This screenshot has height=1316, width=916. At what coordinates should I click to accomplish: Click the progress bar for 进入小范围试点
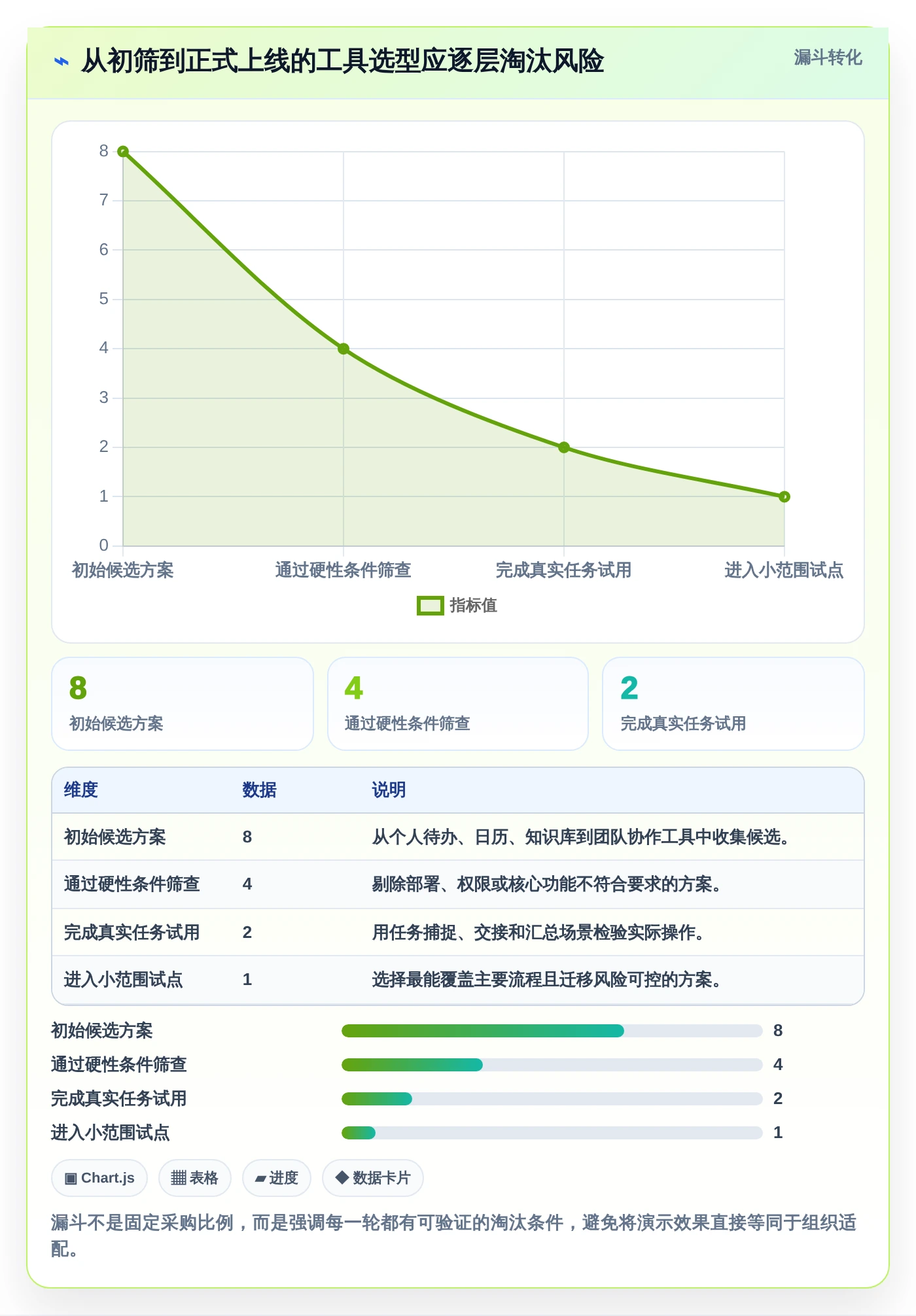click(552, 1133)
